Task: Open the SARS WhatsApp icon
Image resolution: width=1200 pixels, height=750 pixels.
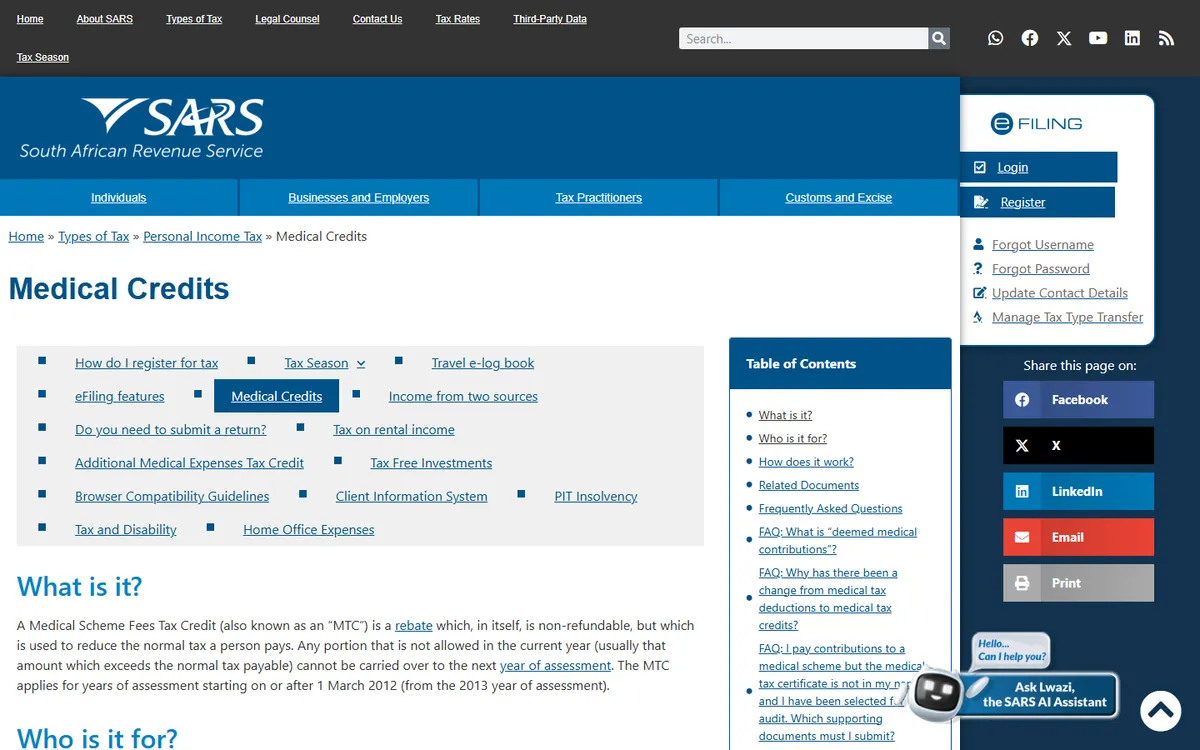Action: click(x=995, y=38)
